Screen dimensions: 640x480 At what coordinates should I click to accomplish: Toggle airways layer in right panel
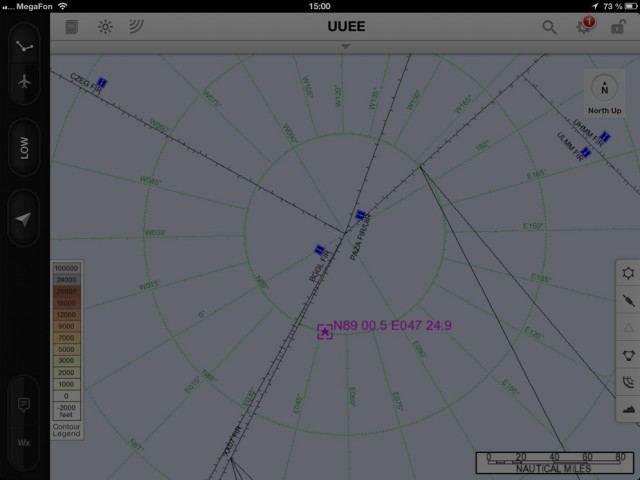pos(628,300)
